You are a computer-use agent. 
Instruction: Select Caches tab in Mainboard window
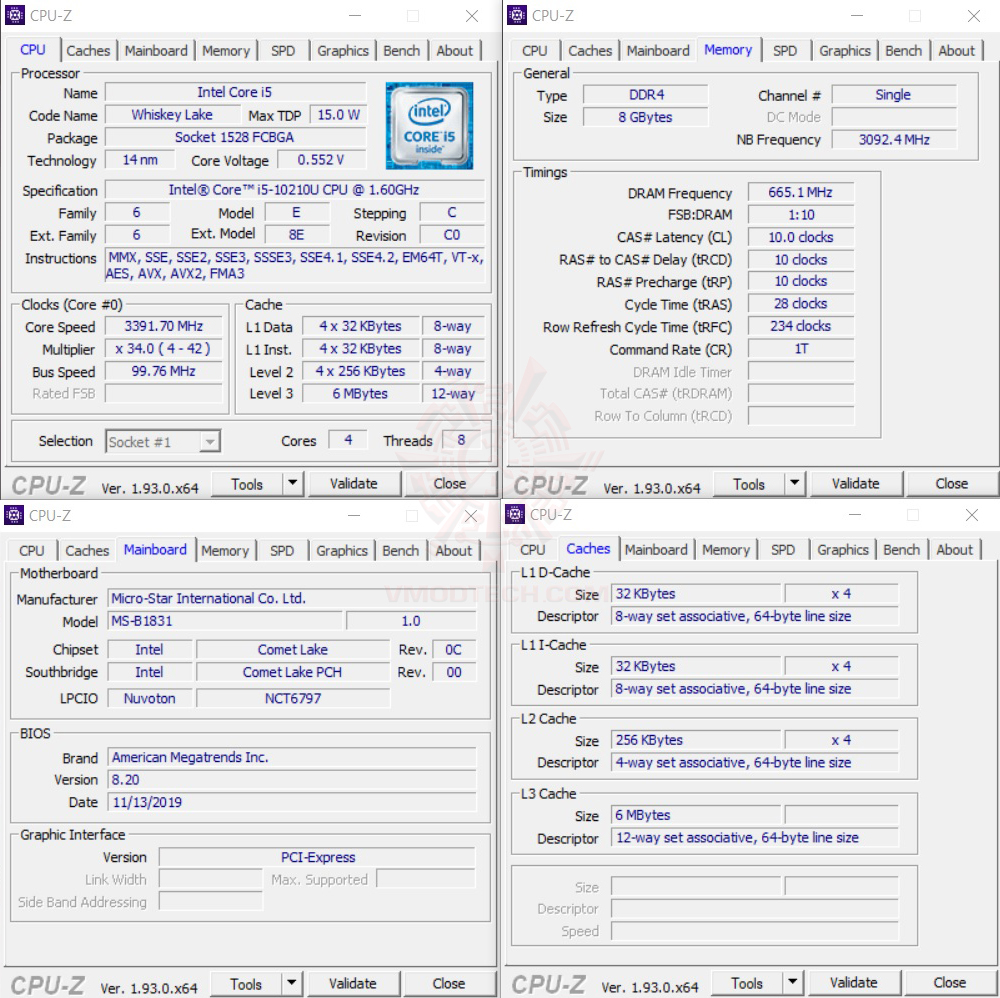(x=87, y=550)
